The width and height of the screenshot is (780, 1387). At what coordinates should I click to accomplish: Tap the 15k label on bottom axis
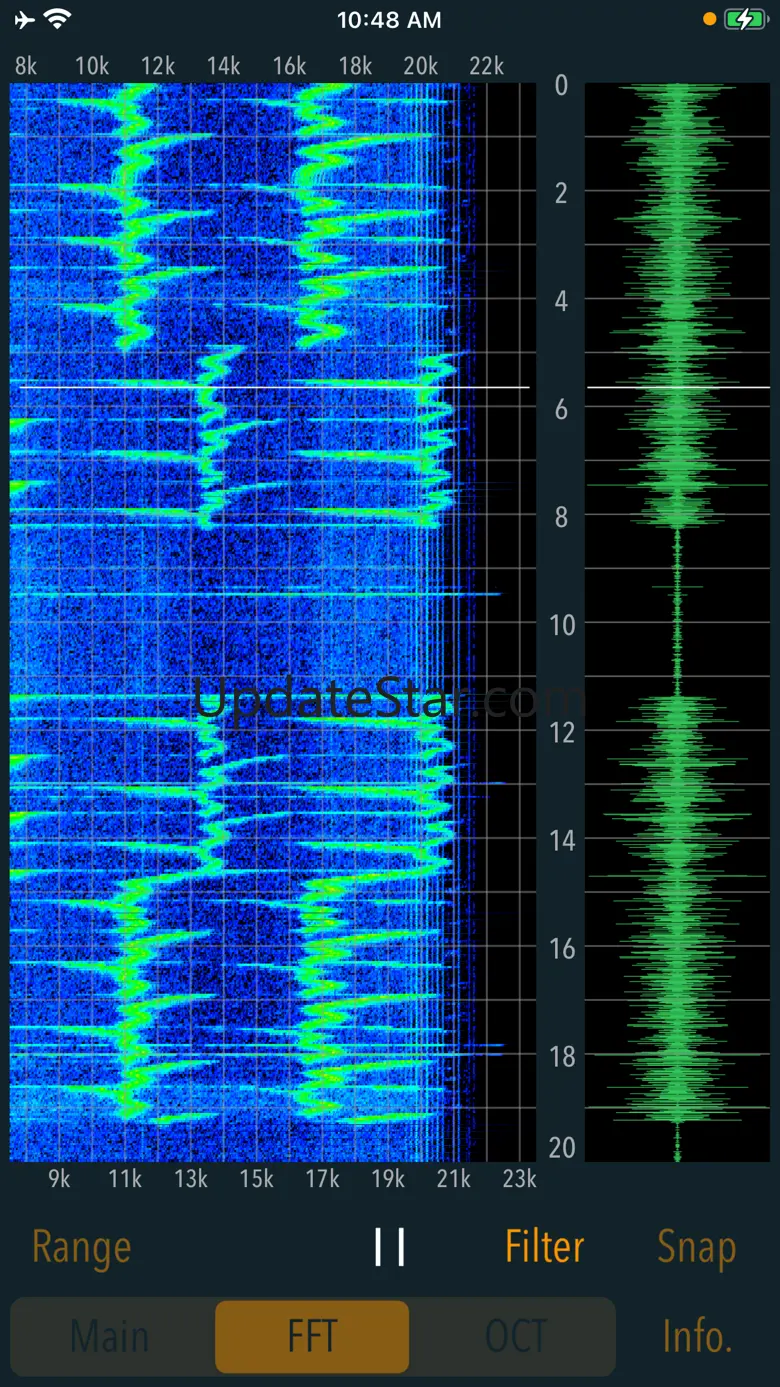(257, 1179)
